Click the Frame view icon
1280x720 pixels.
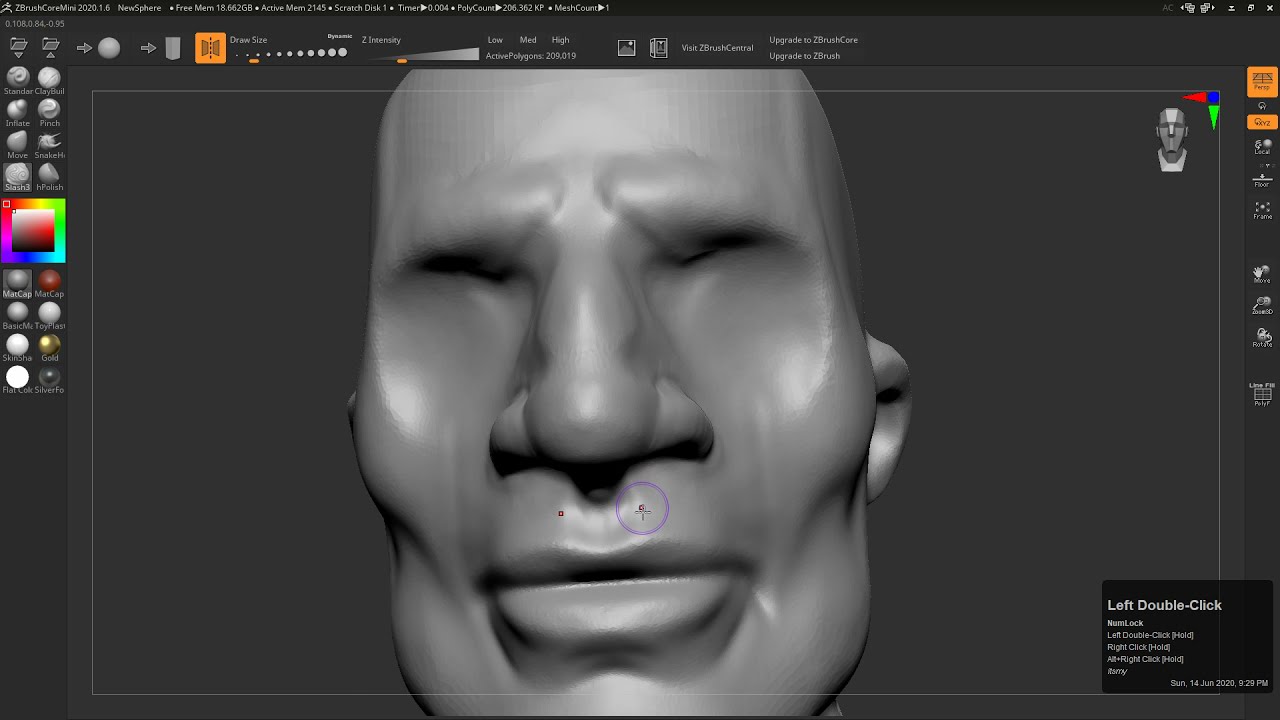click(1262, 210)
